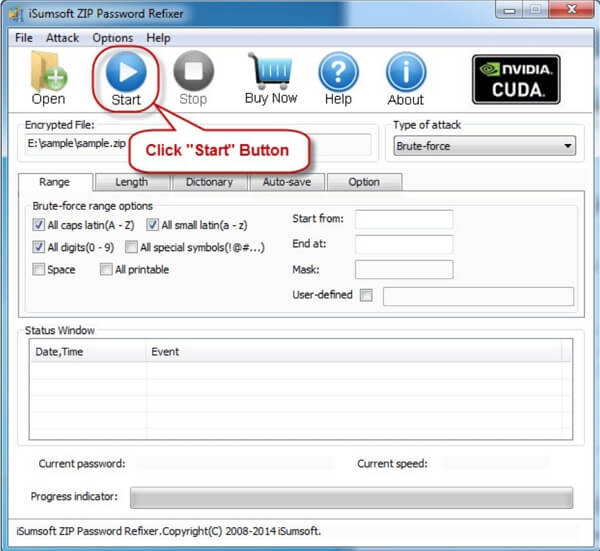The height and width of the screenshot is (551, 600).
Task: Click the User-defined text field
Action: tap(478, 297)
